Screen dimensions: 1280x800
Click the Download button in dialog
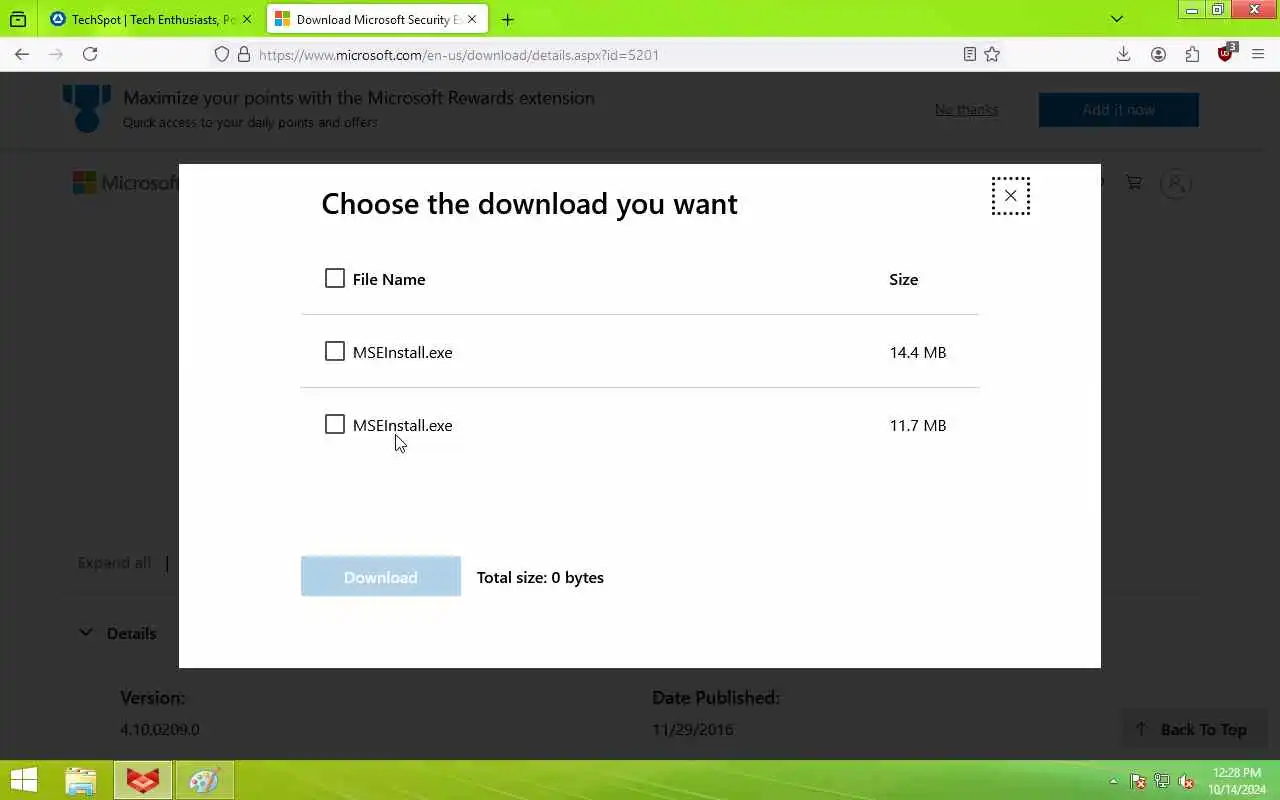coord(381,577)
